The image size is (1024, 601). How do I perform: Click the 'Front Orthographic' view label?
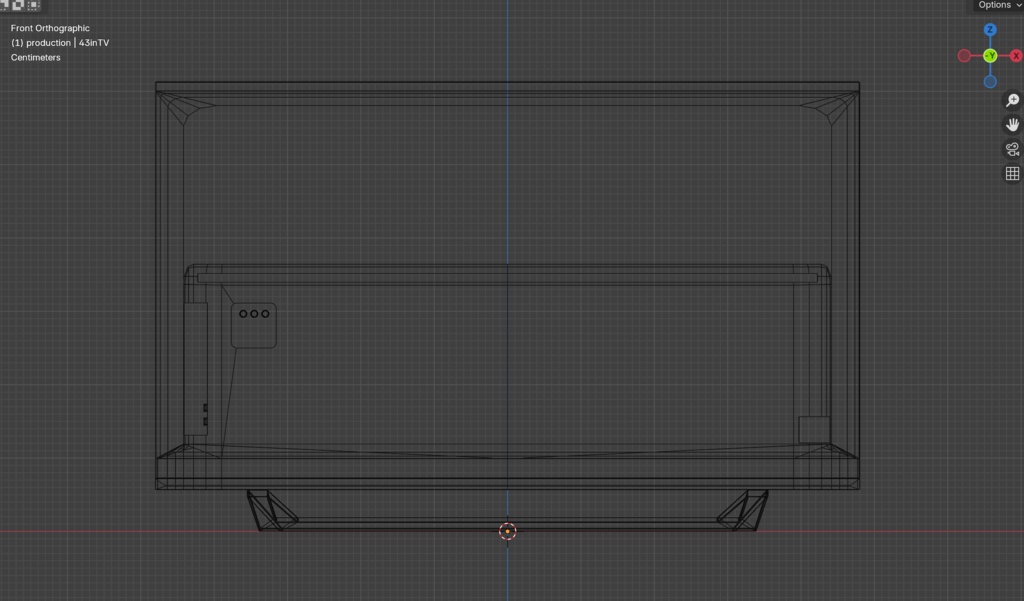click(50, 28)
